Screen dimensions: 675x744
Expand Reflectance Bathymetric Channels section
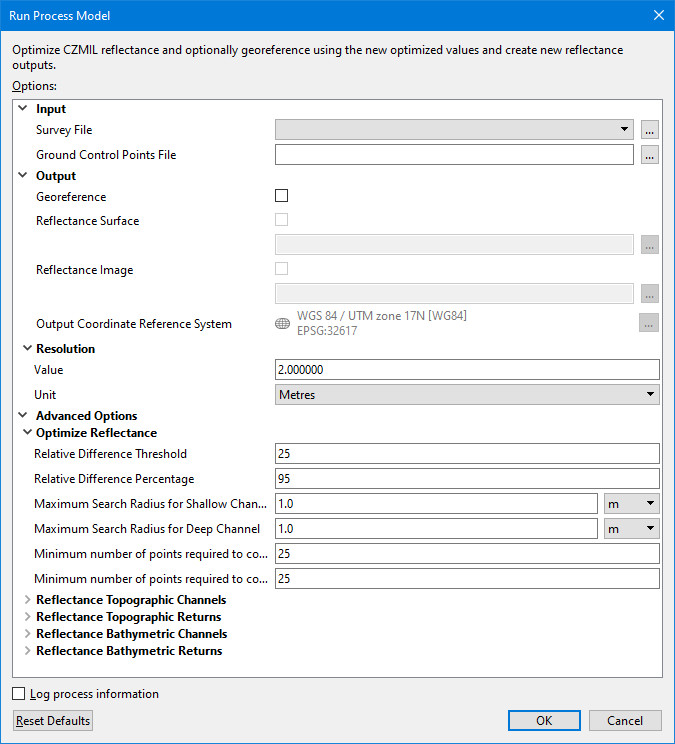tap(26, 634)
